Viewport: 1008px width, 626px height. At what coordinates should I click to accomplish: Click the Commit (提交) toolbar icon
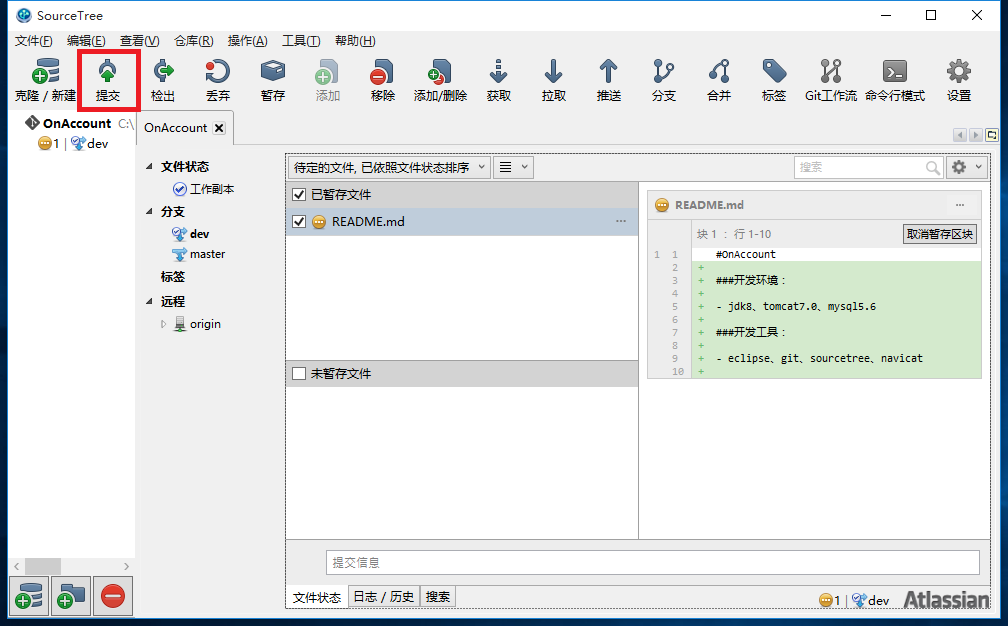[107, 80]
